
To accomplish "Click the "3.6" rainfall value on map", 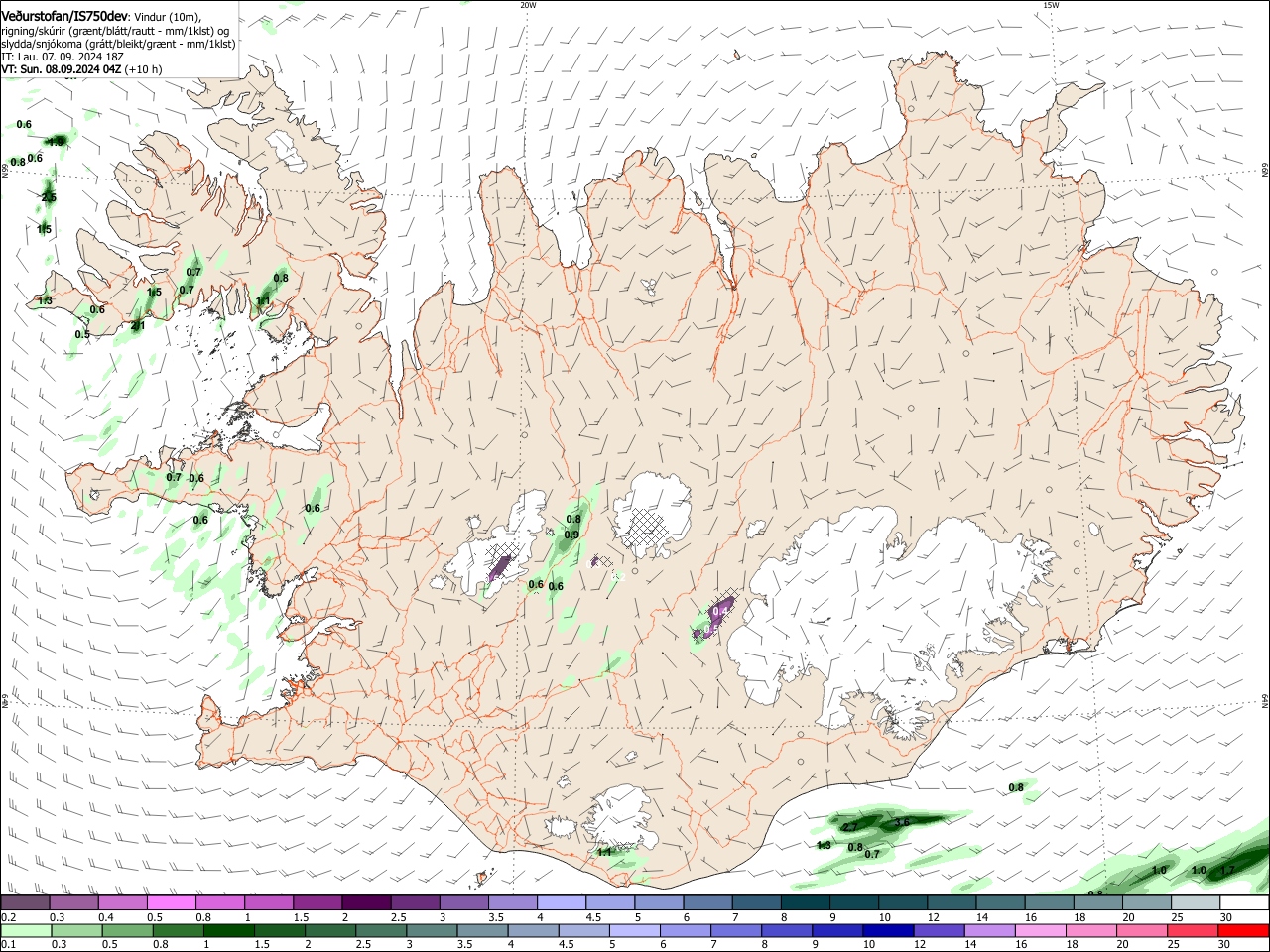I will tap(901, 823).
